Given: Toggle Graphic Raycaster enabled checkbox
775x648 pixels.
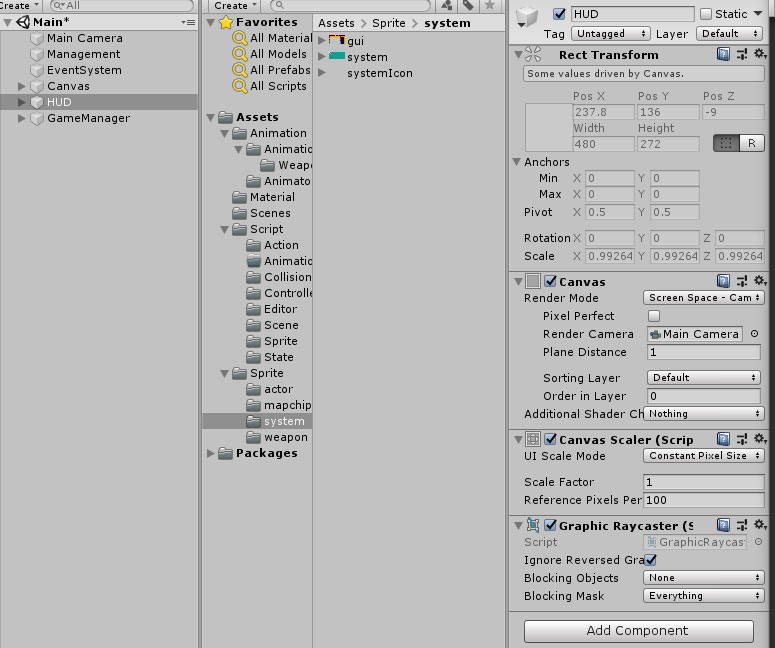Looking at the screenshot, I should 551,525.
